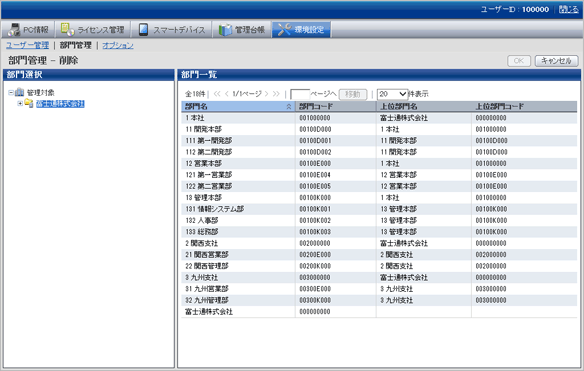Click the ユーザーID : 100000 label
Screen dimensions: 584x371
514,9
